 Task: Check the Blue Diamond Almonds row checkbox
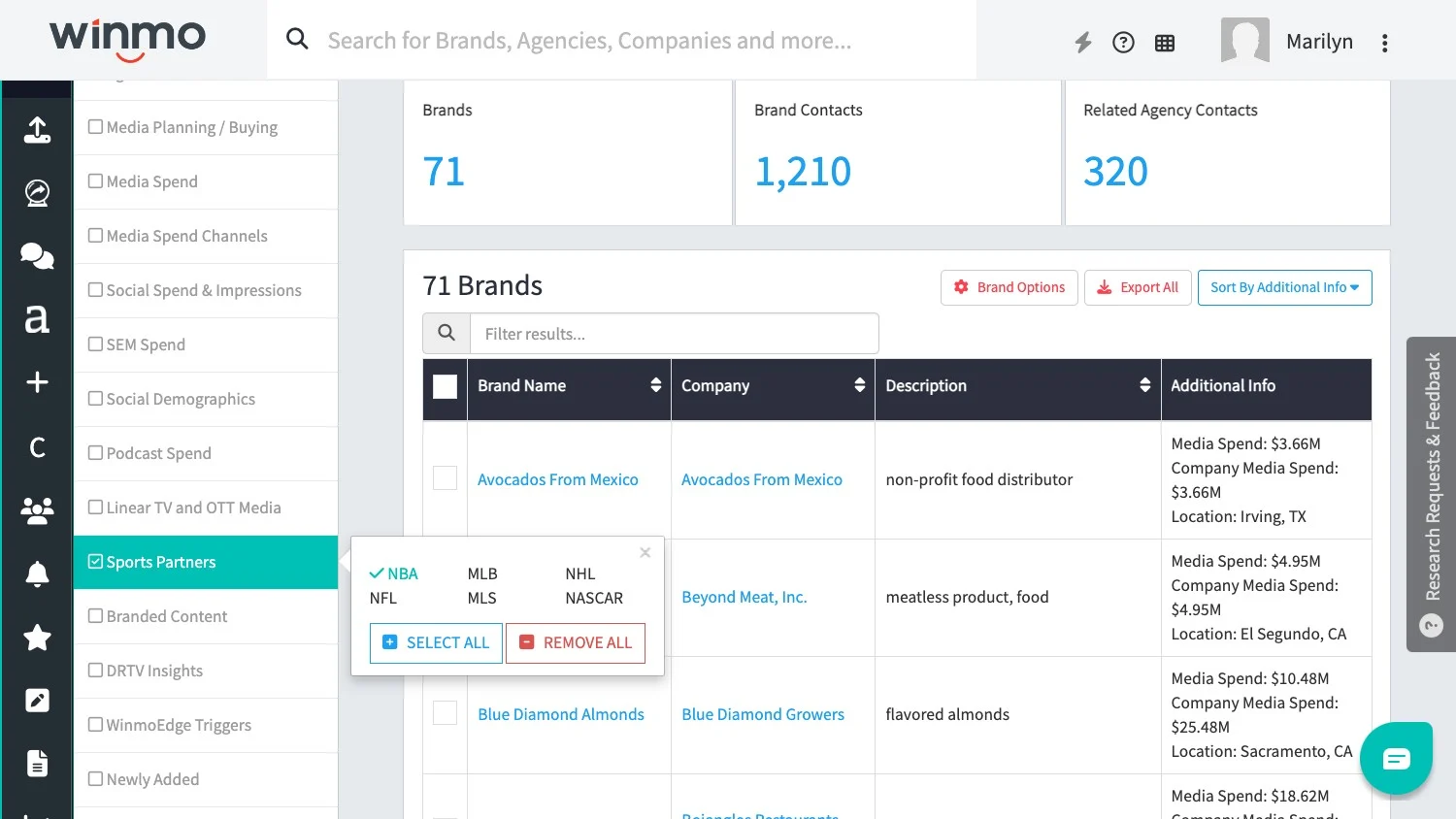tap(445, 712)
